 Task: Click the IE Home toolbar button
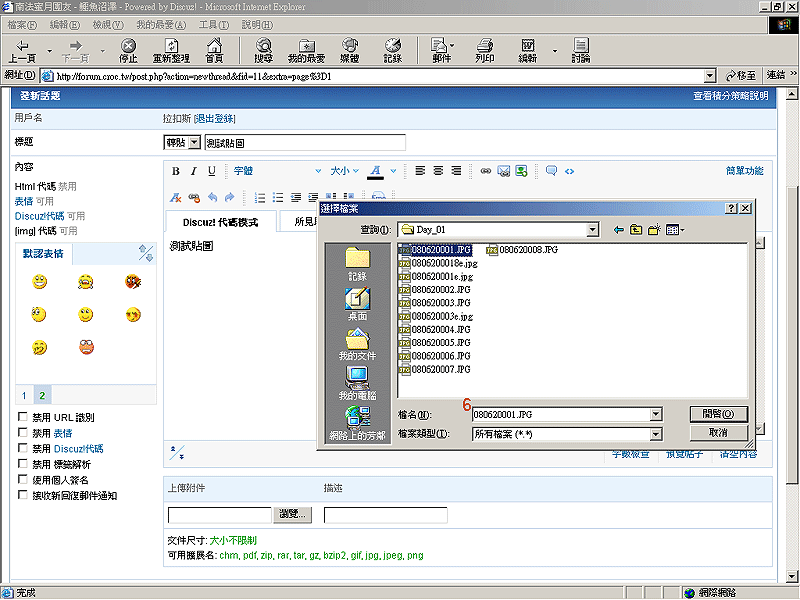pyautogui.click(x=214, y=50)
